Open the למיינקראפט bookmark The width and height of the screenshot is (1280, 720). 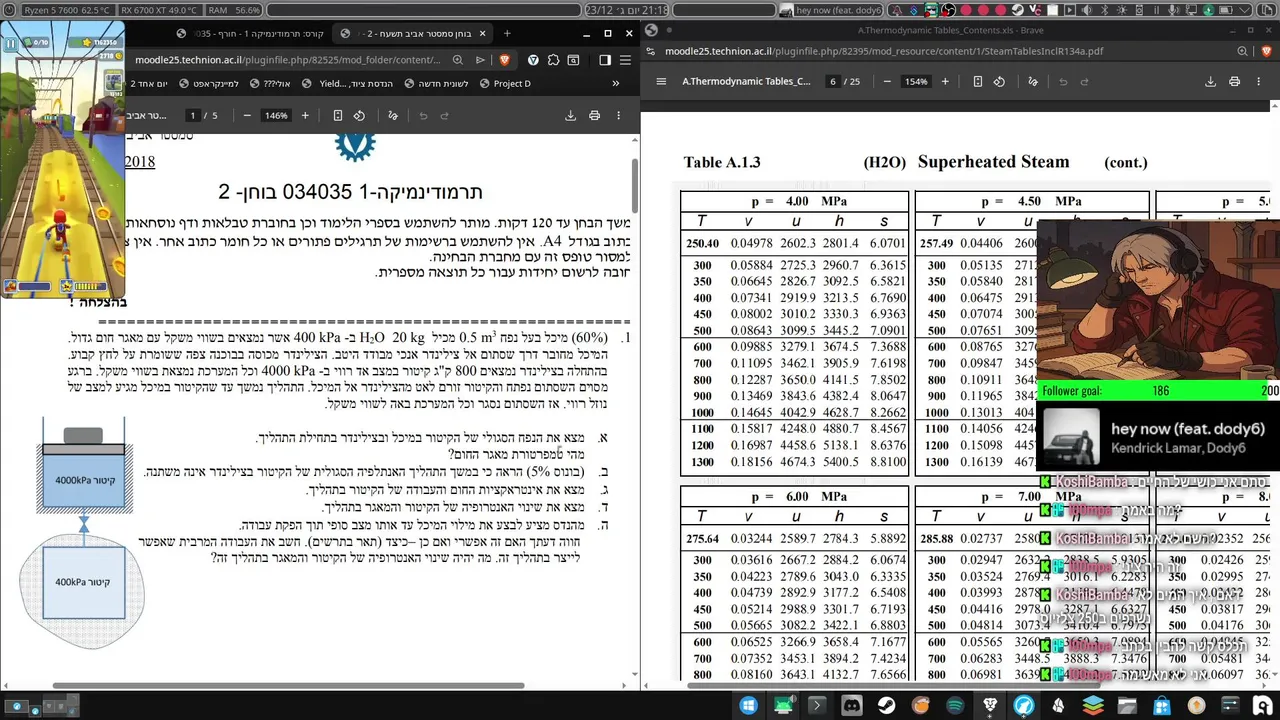click(x=208, y=84)
